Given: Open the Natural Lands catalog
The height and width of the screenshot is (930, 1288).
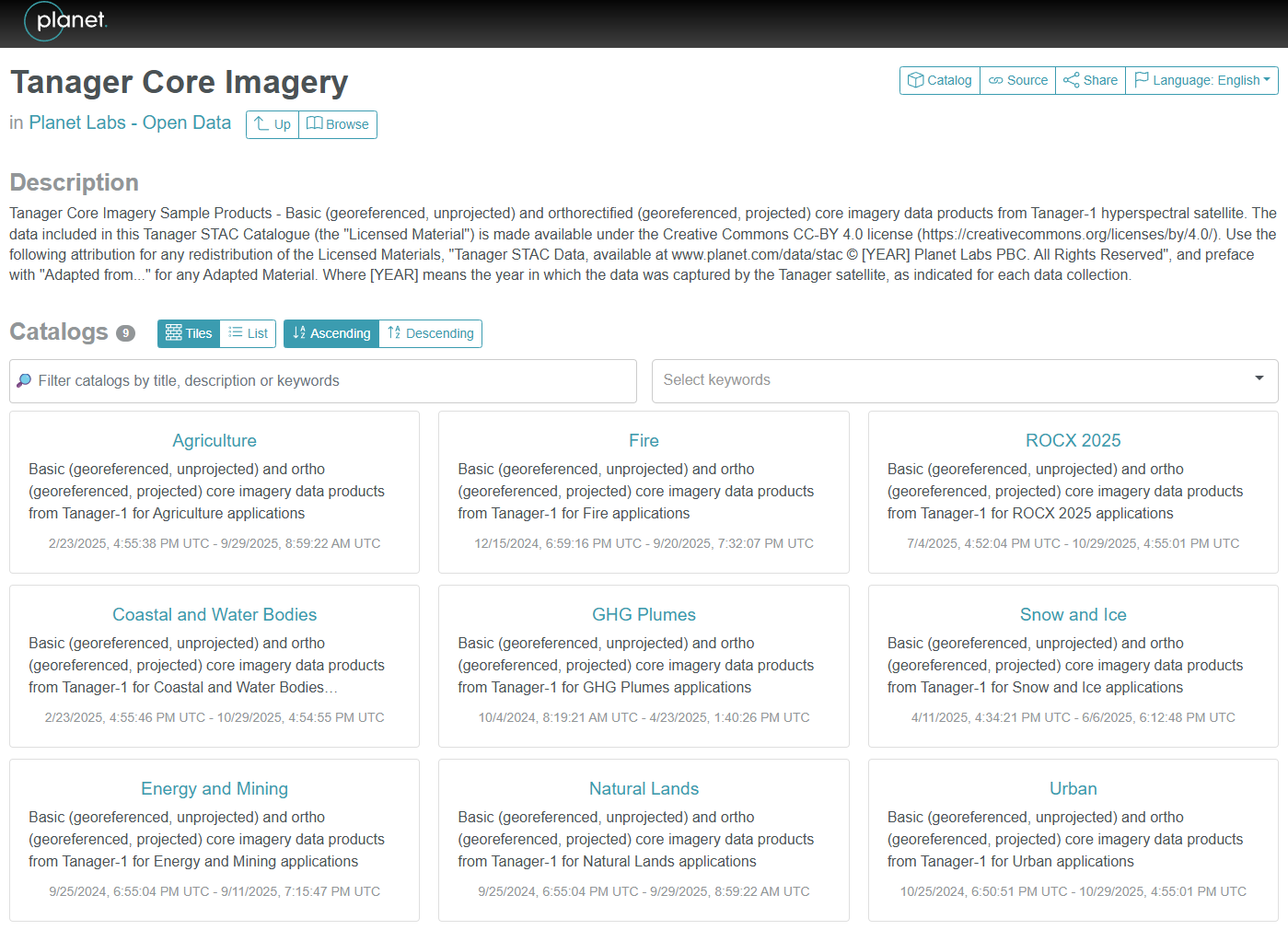Looking at the screenshot, I should (644, 789).
